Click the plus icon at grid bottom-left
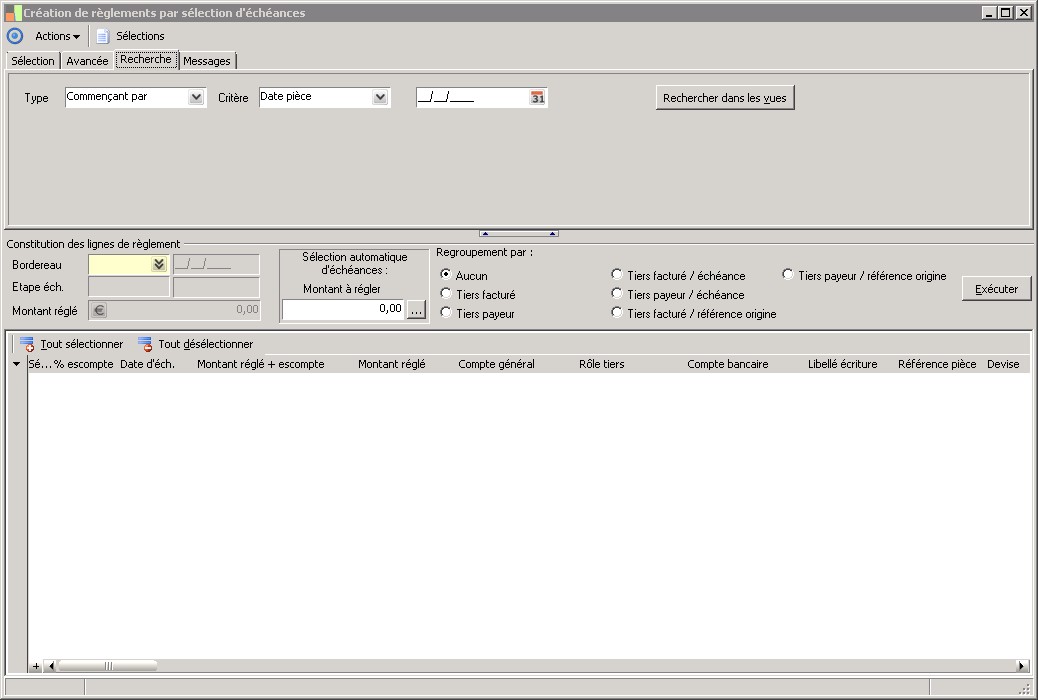 [36, 666]
